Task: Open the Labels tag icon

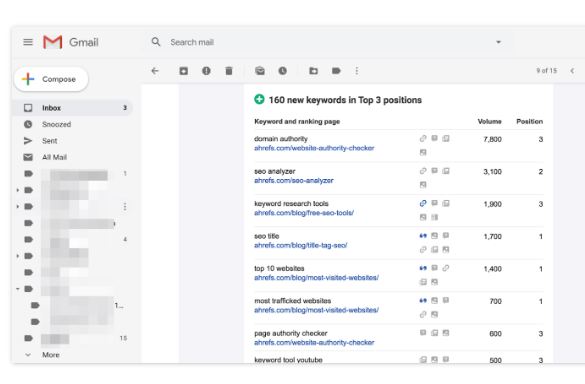Action: click(x=336, y=71)
